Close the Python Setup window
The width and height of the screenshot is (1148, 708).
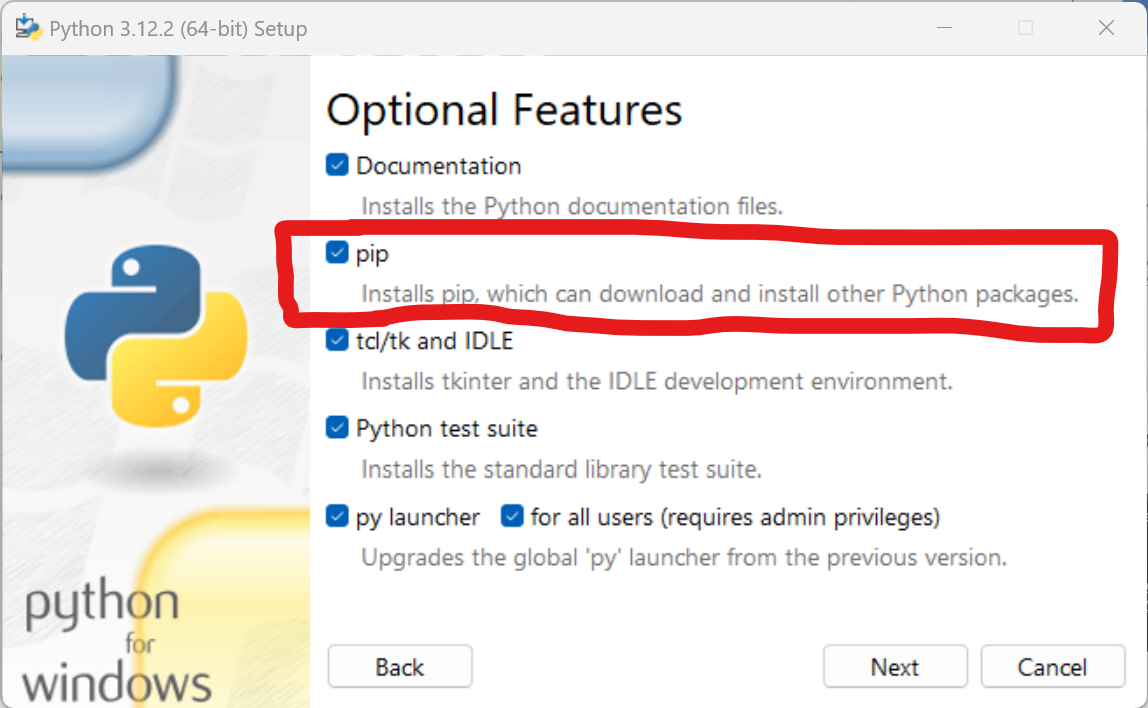1106,28
